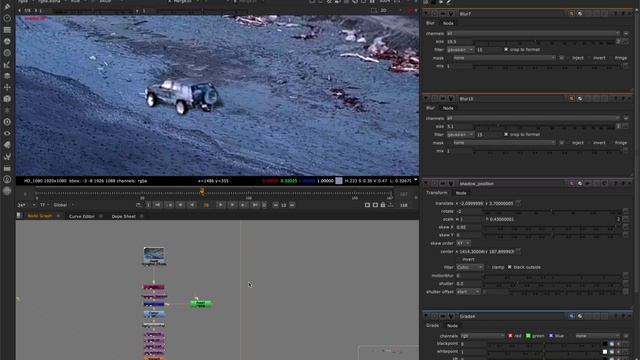This screenshot has height=360, width=640.
Task: Adjust the shadow_position rotate slider
Action: click(552, 211)
